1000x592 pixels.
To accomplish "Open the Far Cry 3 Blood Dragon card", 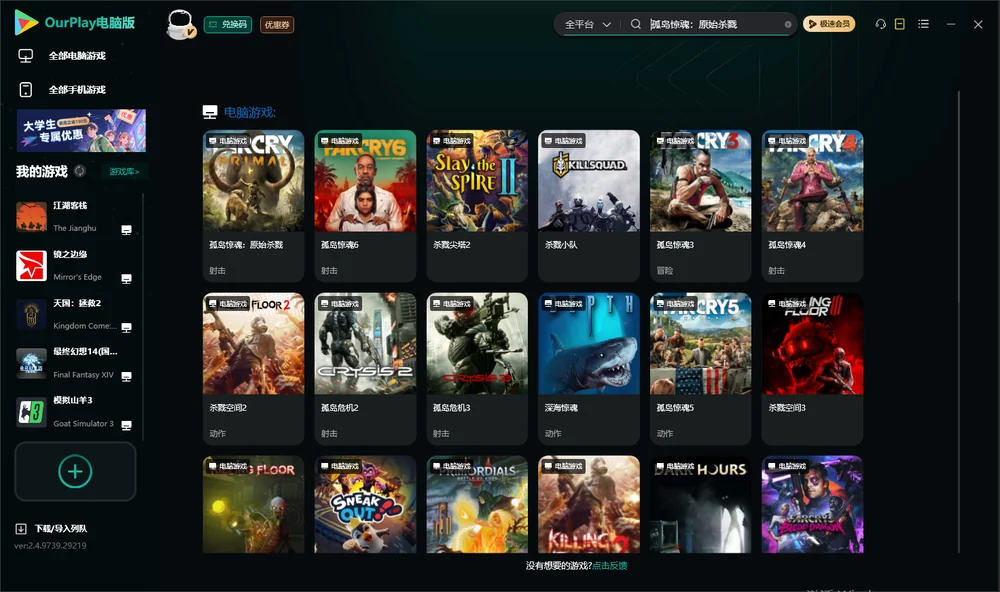I will click(812, 504).
